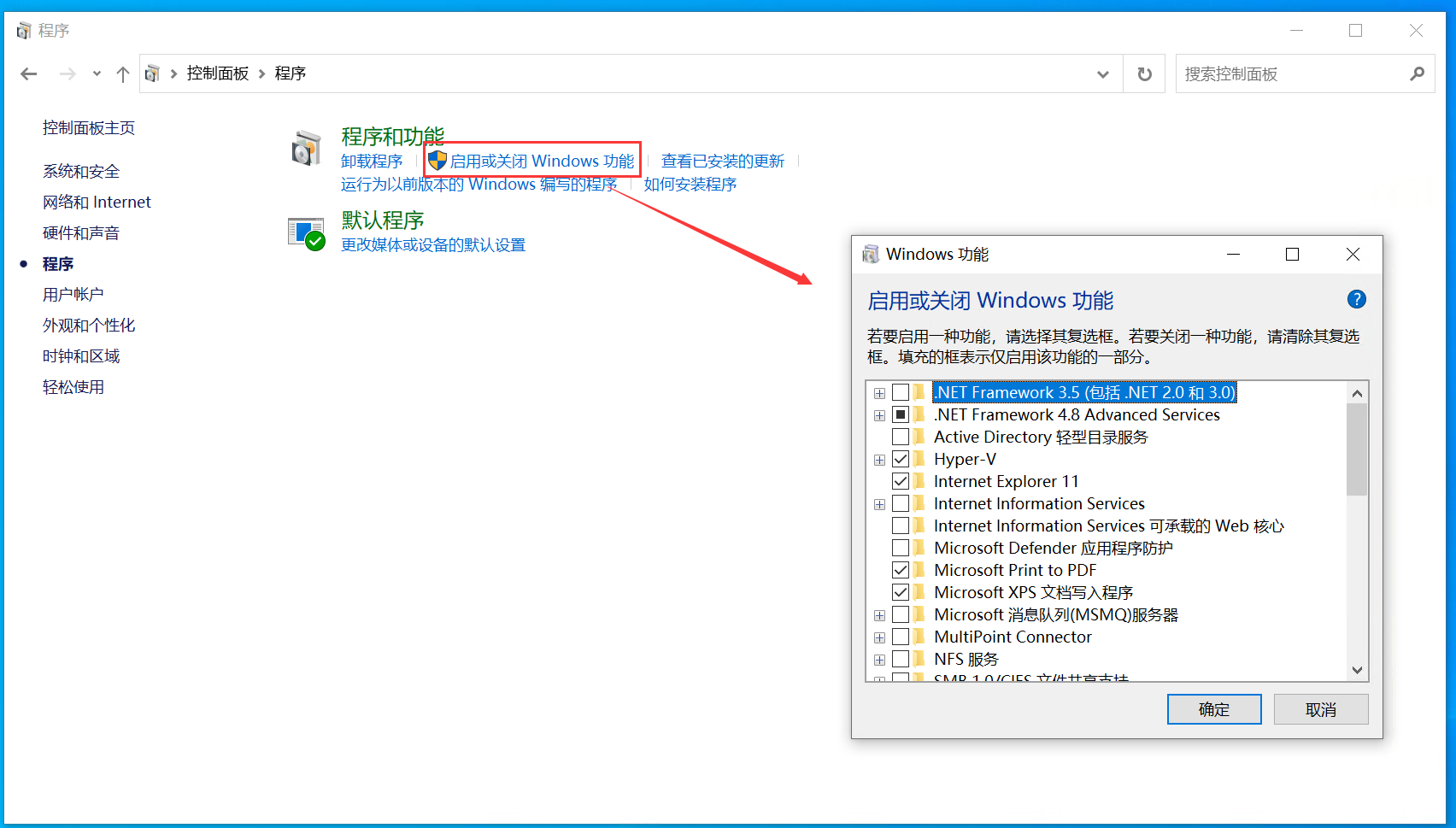
Task: Expand Microsoft 消息队列(MSMQ)服务器 node
Action: click(x=879, y=615)
